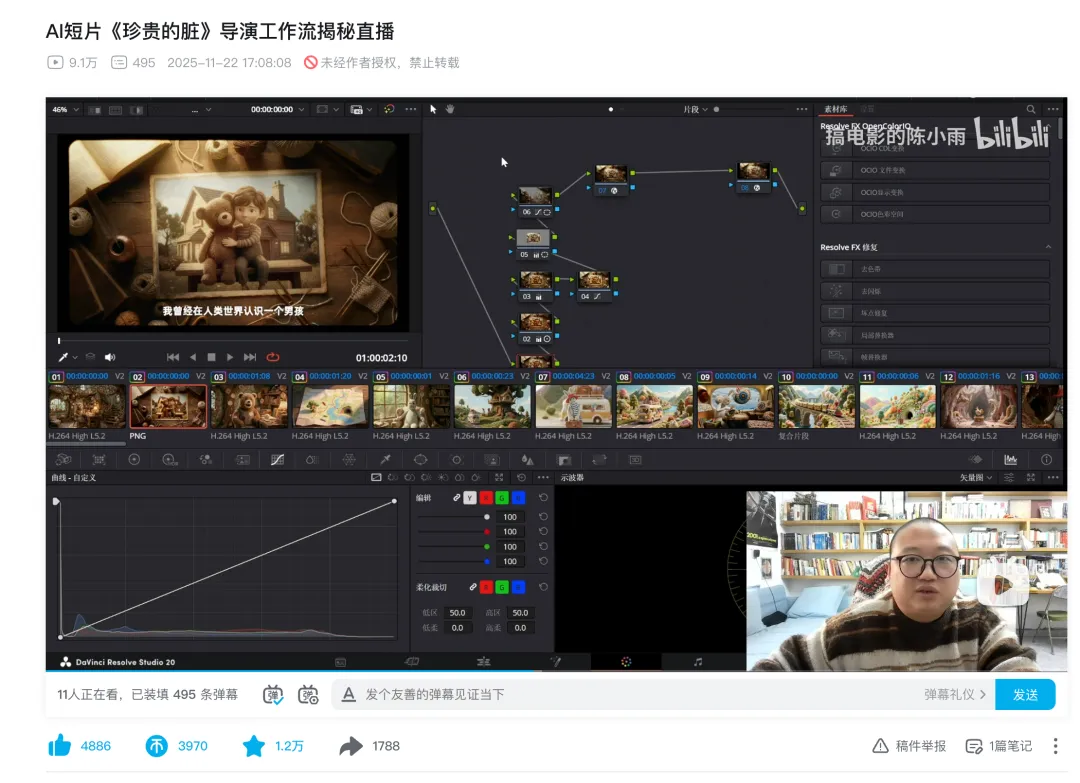Reset the 柔化裁切 soft clip section
Image resolution: width=1080 pixels, height=783 pixels.
coord(543,587)
